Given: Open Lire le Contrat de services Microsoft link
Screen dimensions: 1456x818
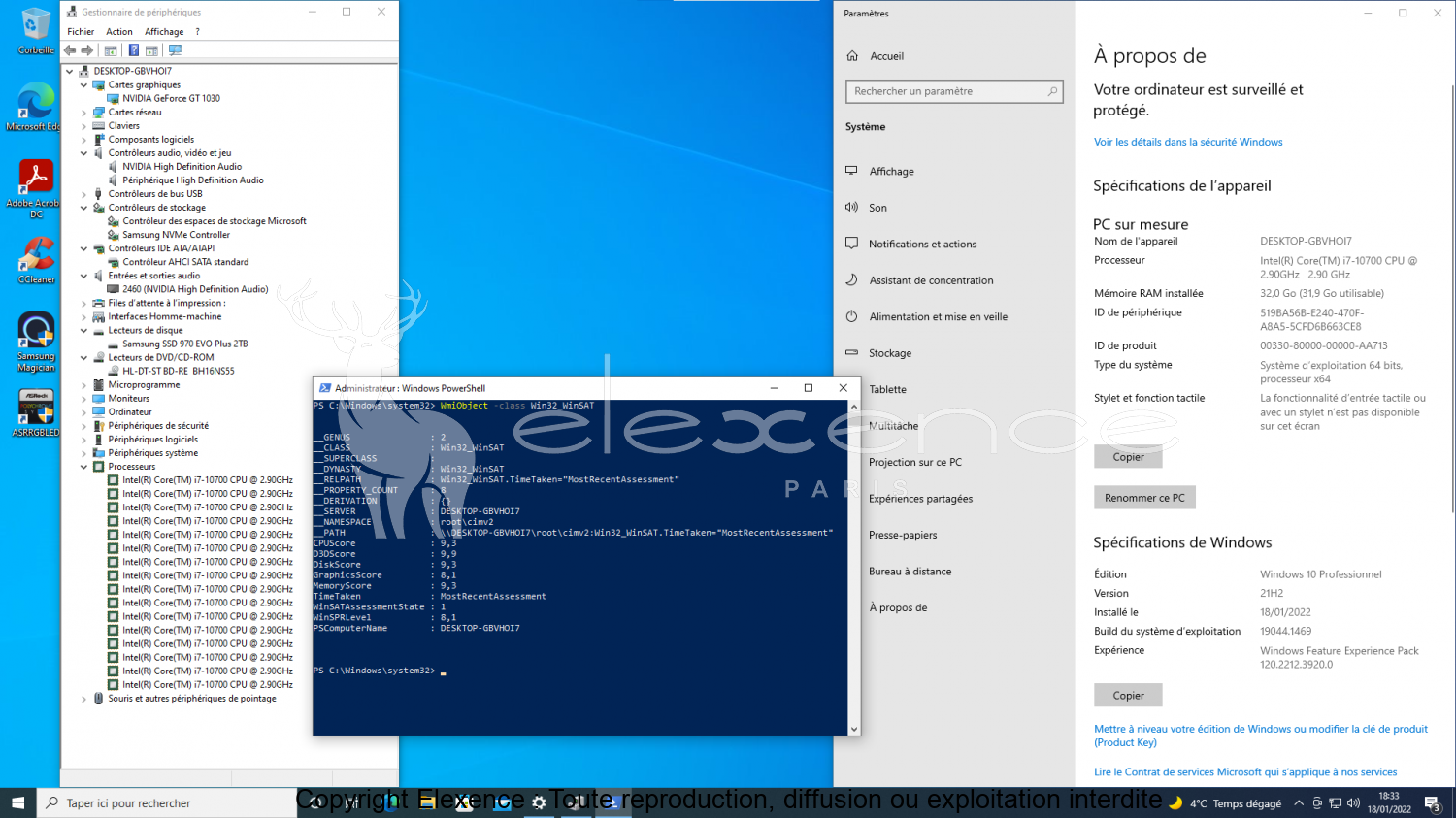Looking at the screenshot, I should [1245, 772].
